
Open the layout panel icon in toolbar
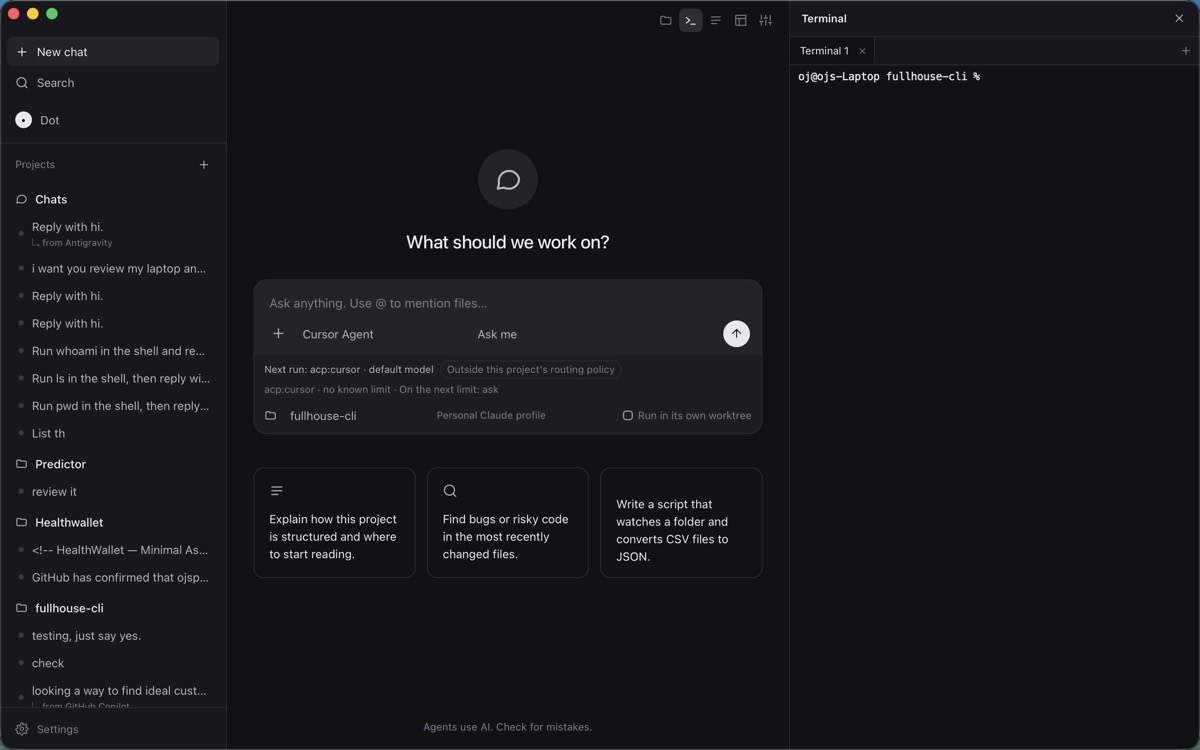coord(740,20)
